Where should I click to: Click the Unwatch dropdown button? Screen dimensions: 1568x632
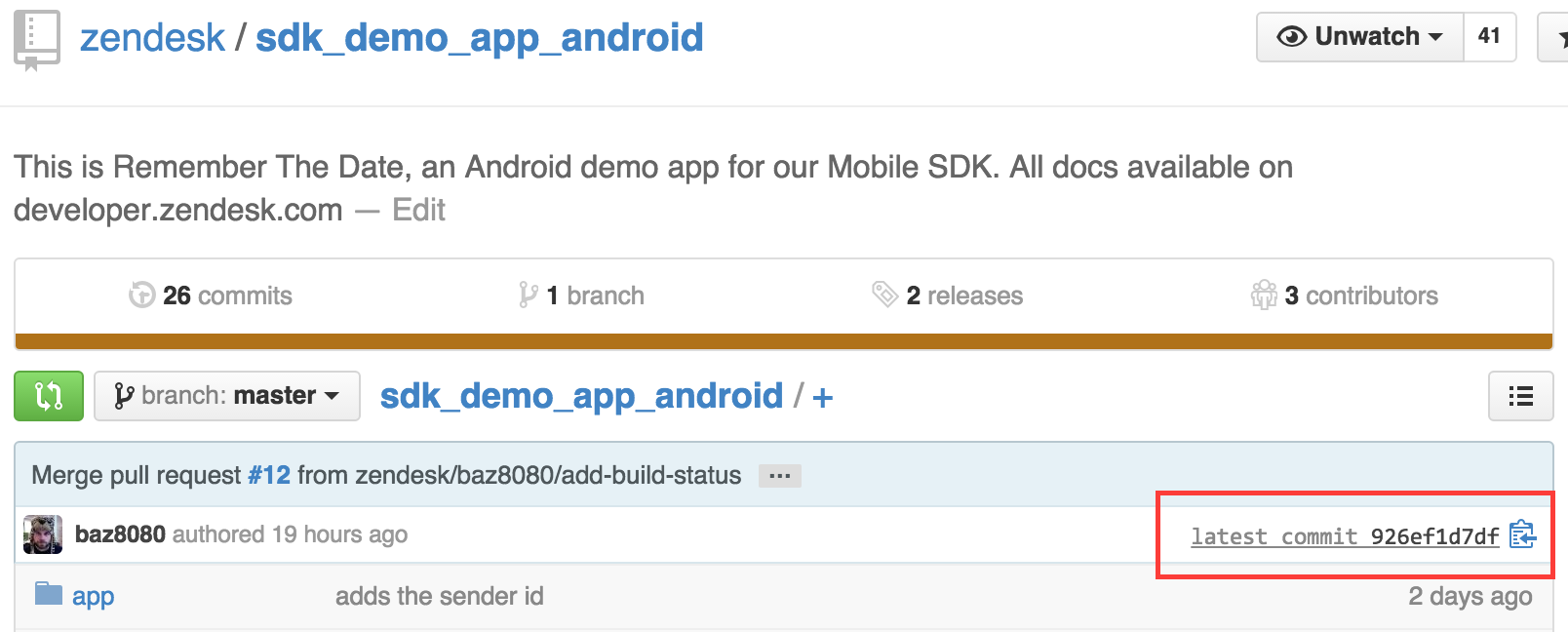(x=1360, y=37)
